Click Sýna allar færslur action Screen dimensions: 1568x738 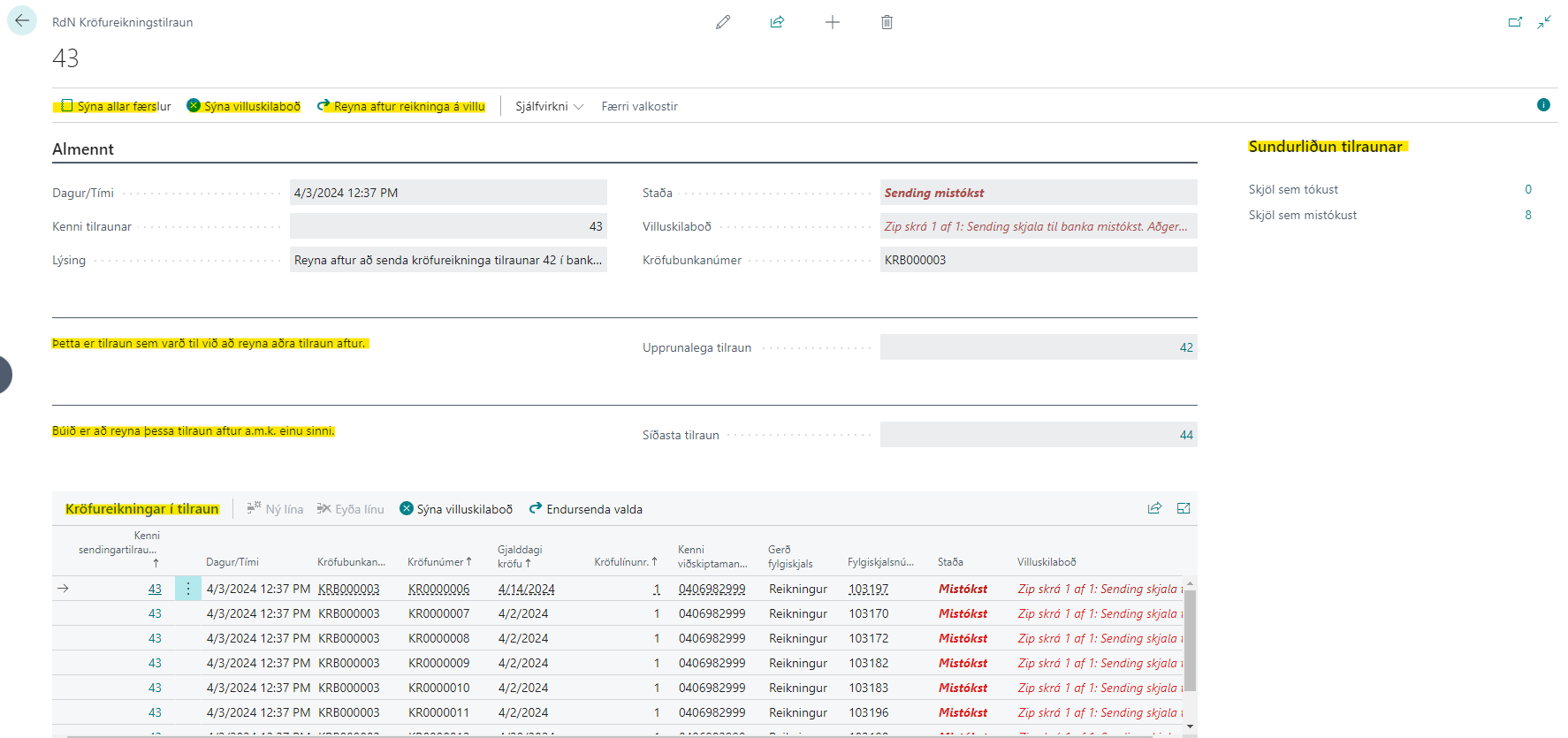pos(116,106)
